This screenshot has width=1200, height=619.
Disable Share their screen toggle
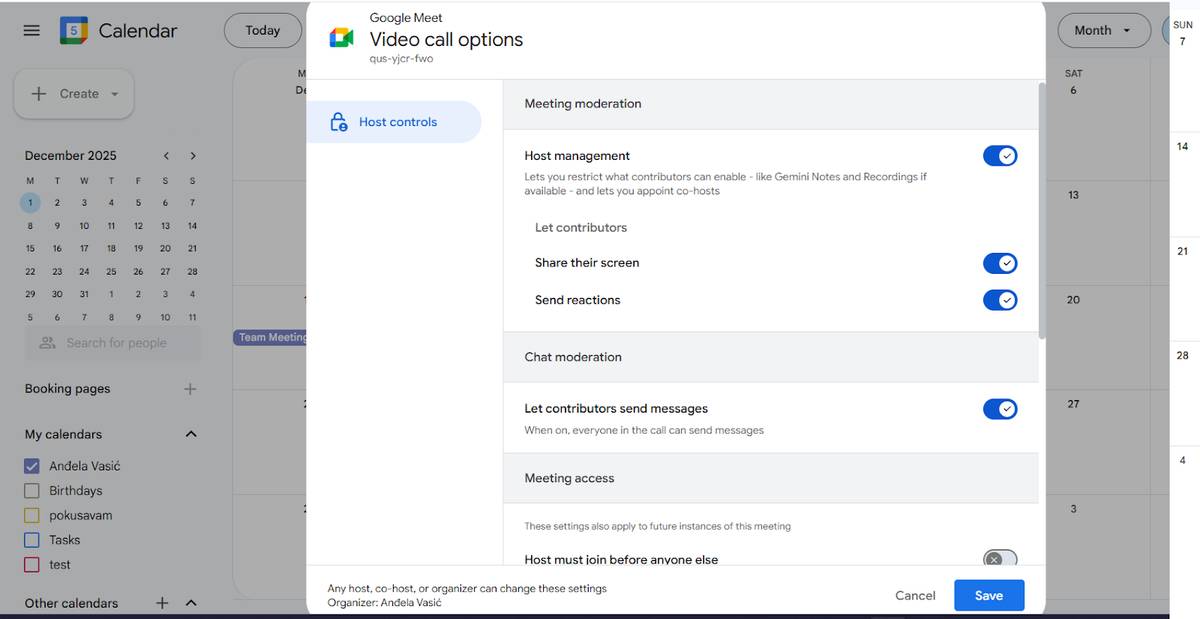(999, 263)
